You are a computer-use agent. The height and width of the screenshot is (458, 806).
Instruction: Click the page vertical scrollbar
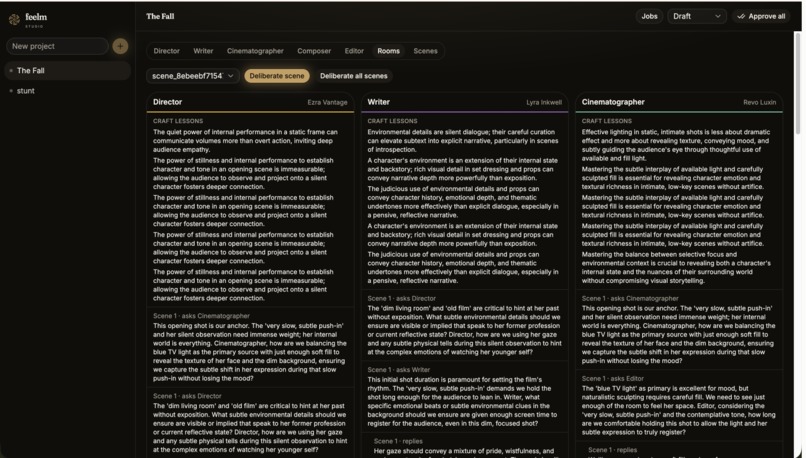[x=798, y=82]
